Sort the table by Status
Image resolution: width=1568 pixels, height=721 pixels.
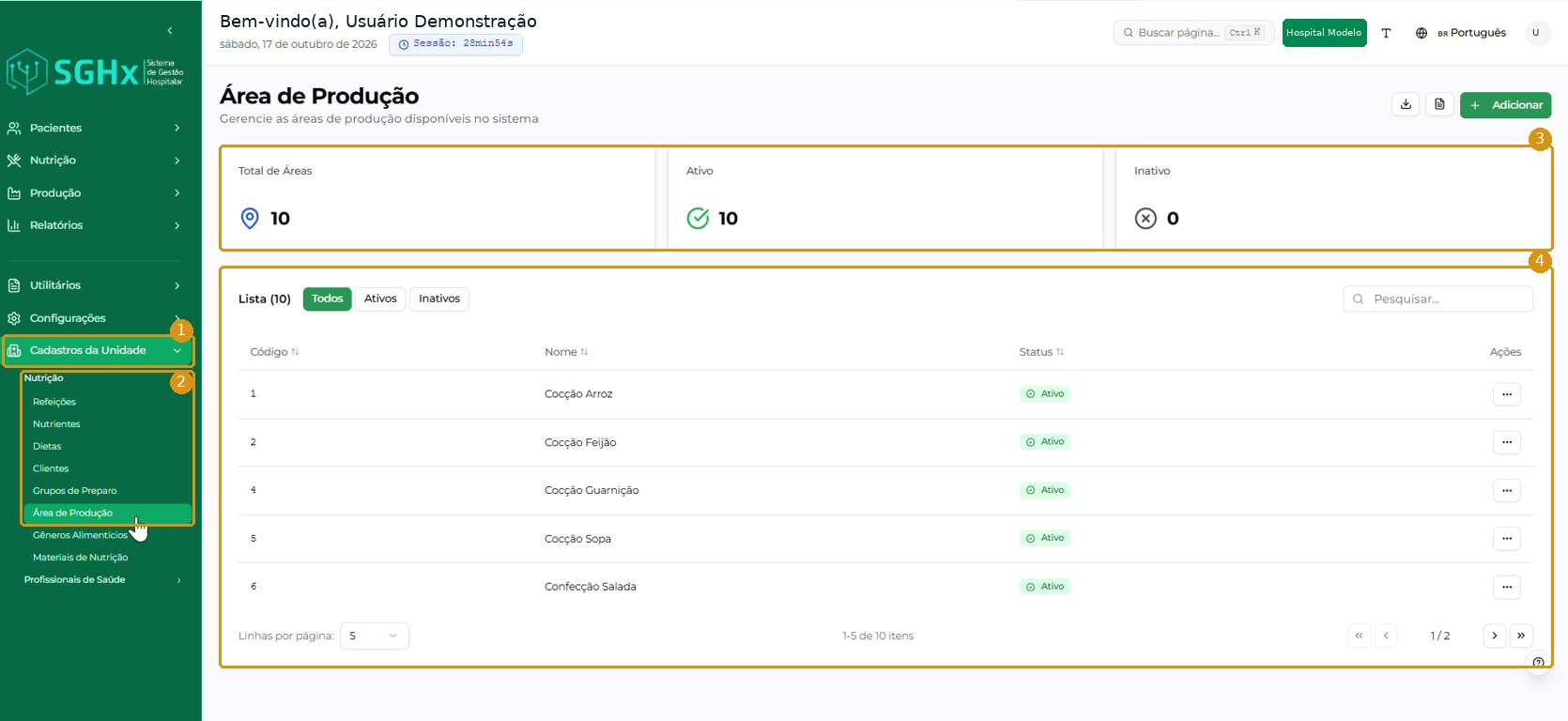[1041, 352]
